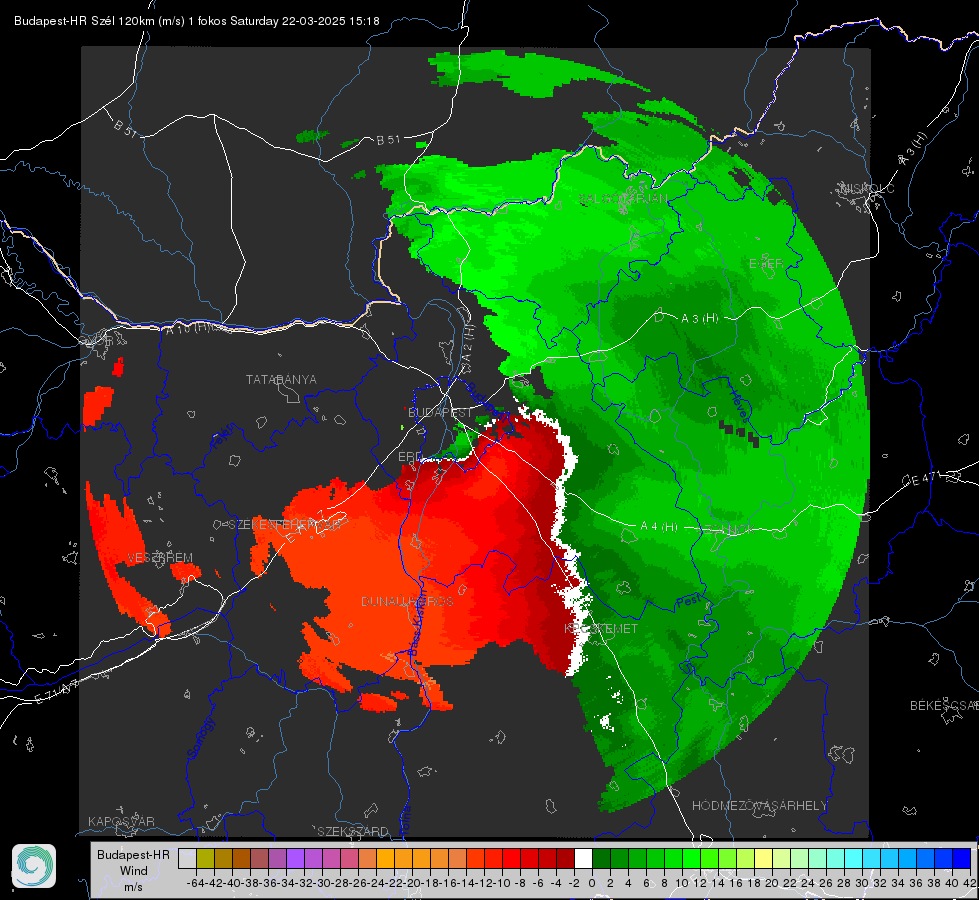Click the legend value -64
This screenshot has height=900, width=979.
tap(195, 883)
